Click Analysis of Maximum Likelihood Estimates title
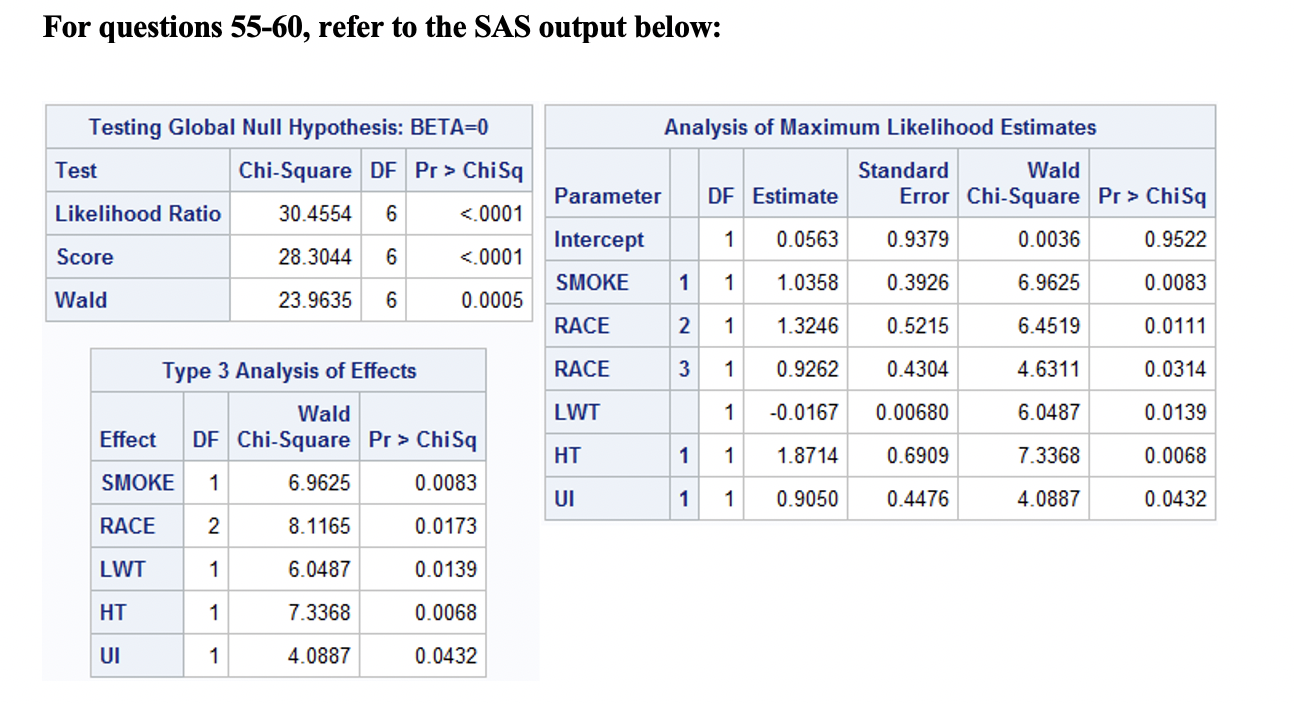 tap(880, 127)
